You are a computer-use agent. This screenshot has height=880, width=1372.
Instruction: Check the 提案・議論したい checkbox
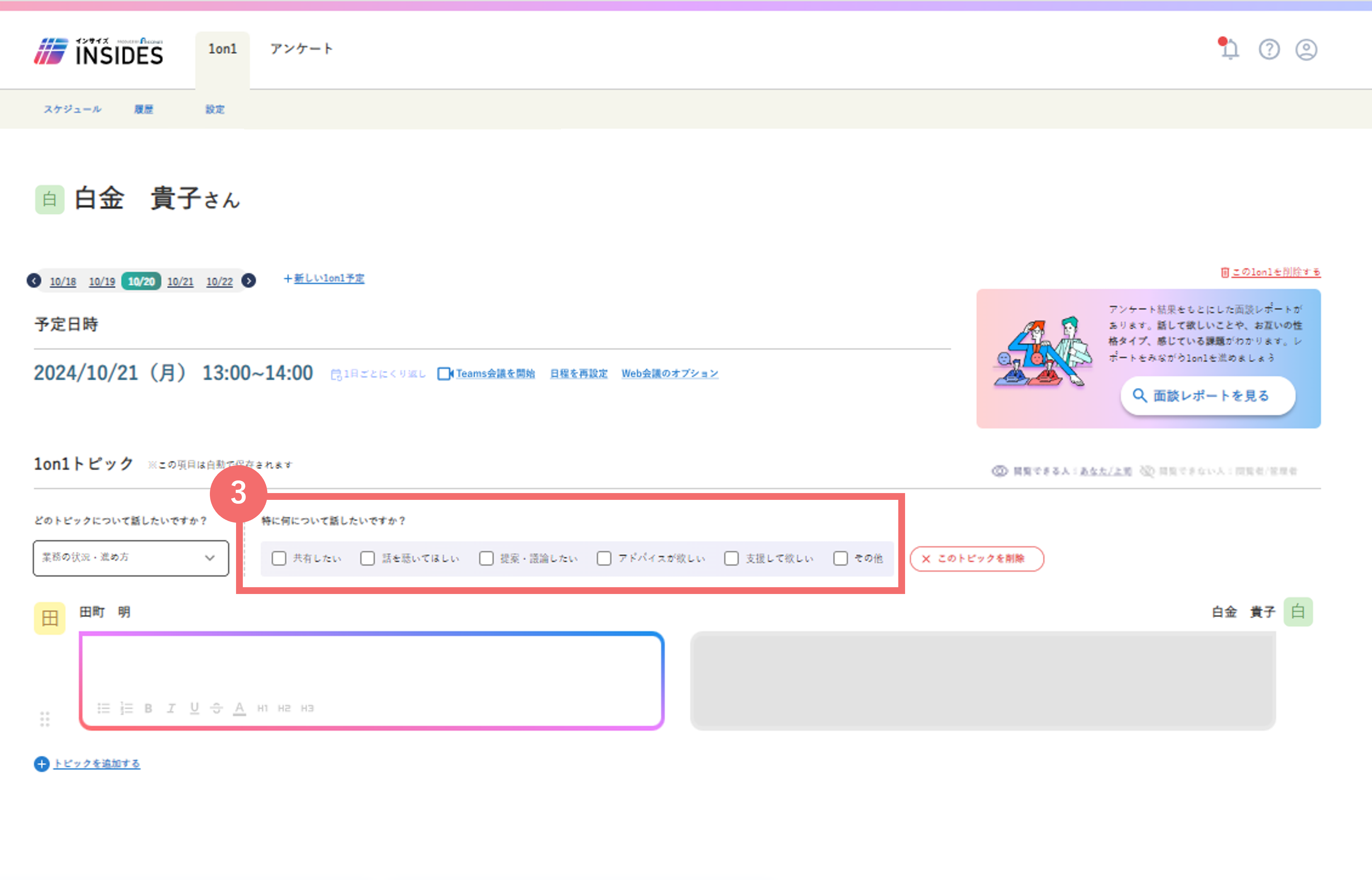click(486, 558)
